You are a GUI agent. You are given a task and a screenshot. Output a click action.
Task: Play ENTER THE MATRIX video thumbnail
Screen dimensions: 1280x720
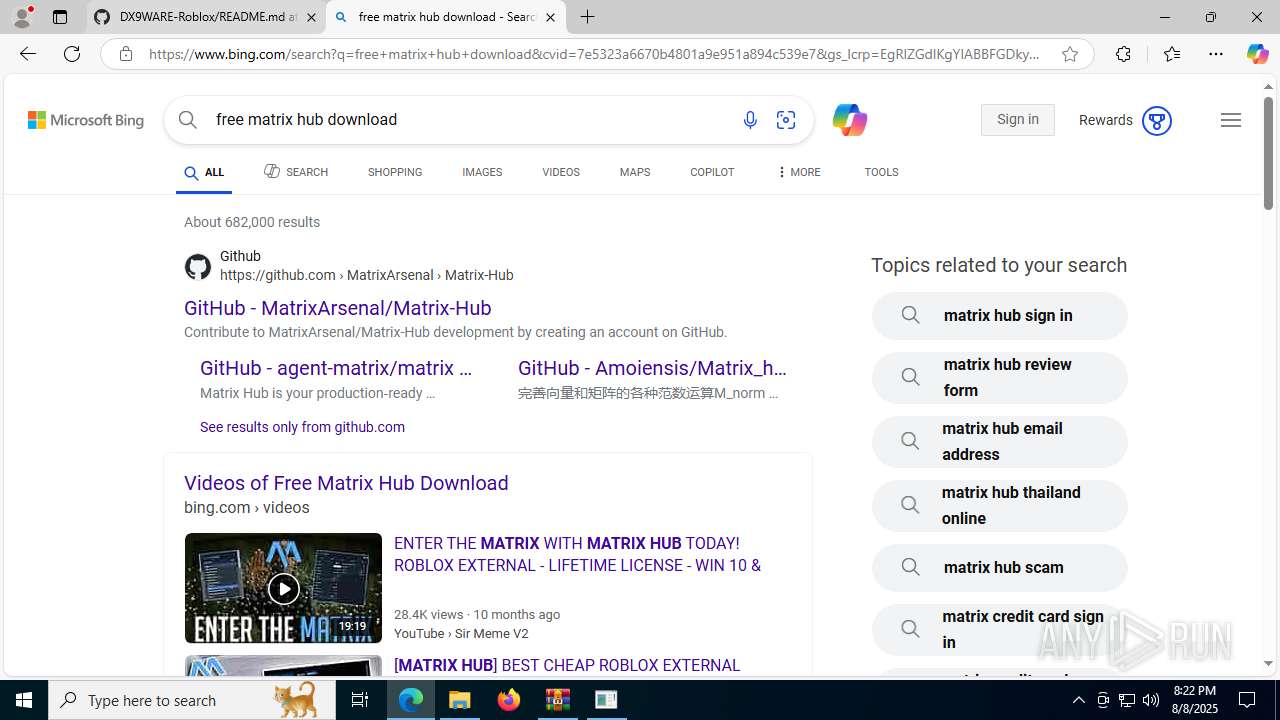(x=283, y=588)
